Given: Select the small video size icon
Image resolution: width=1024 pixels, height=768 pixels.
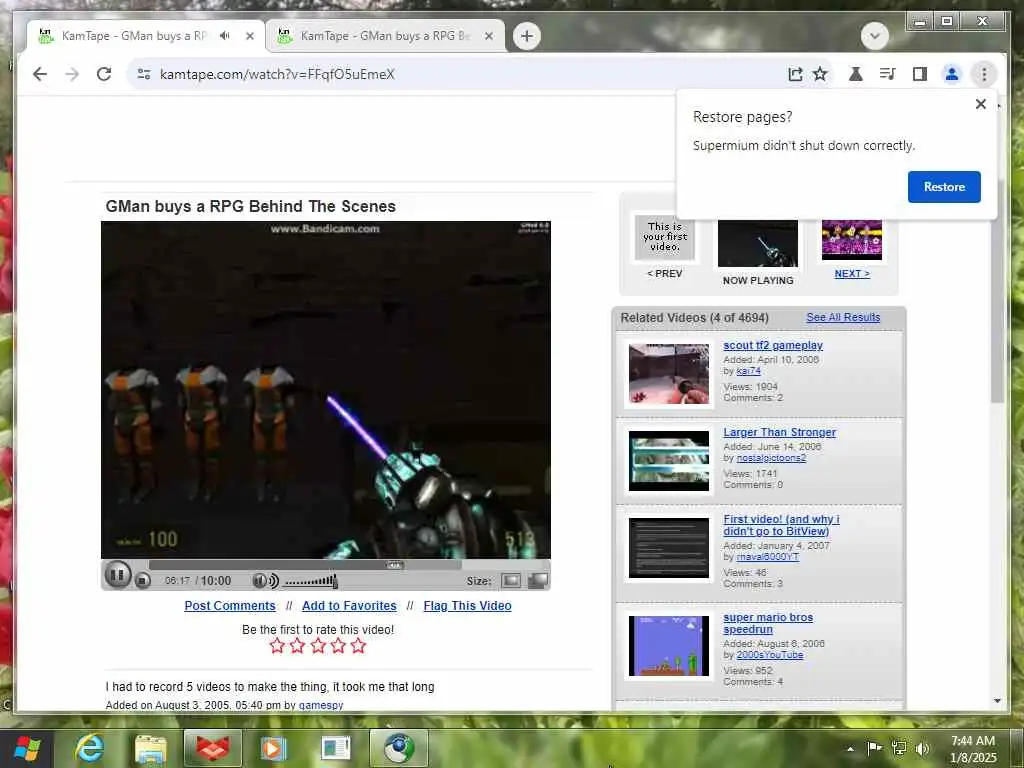Looking at the screenshot, I should point(511,581).
